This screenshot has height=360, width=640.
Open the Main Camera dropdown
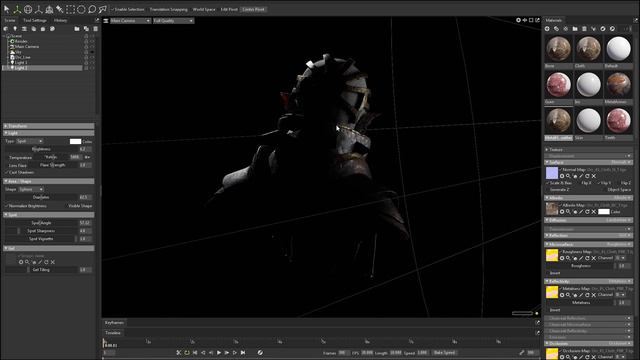pos(130,20)
